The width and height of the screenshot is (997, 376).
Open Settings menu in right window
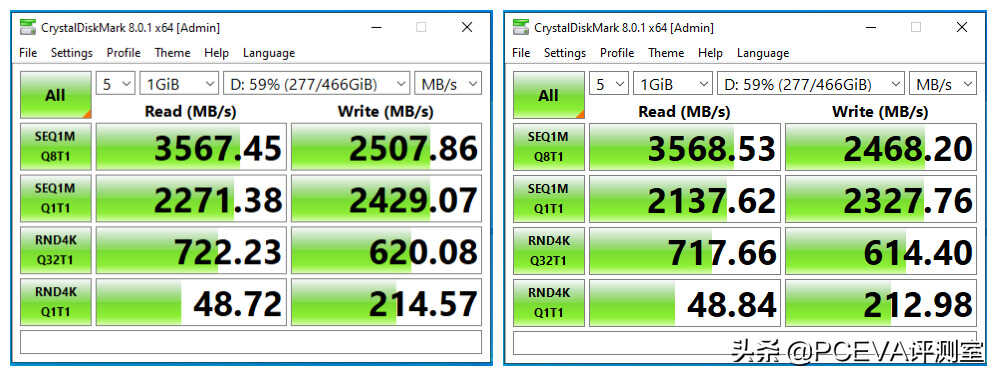pos(565,53)
